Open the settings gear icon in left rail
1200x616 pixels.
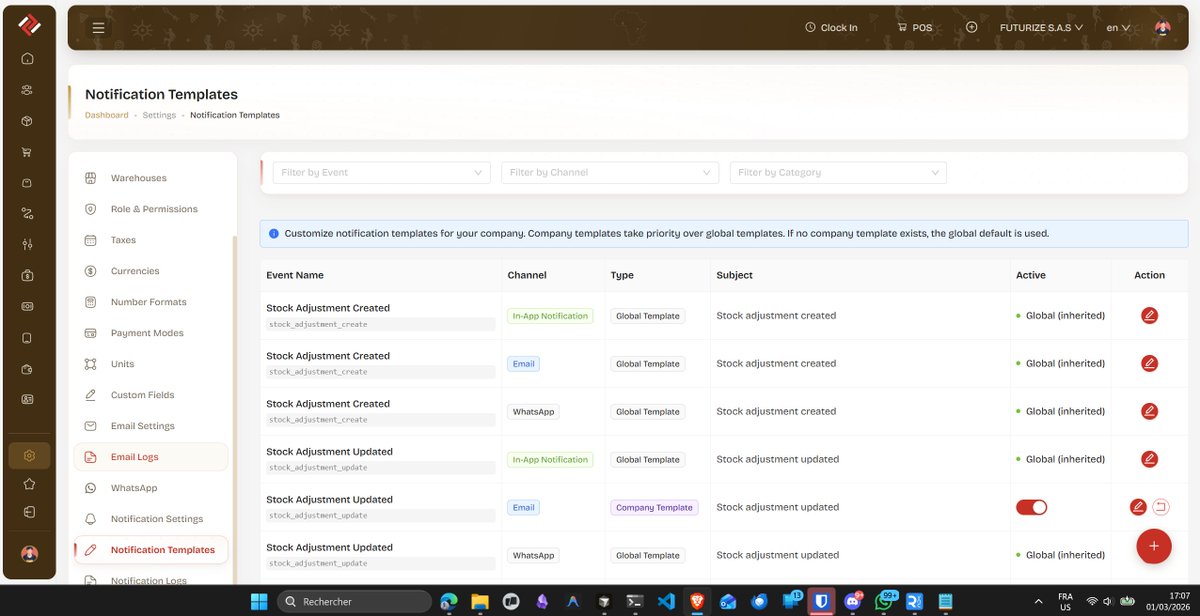tap(29, 456)
